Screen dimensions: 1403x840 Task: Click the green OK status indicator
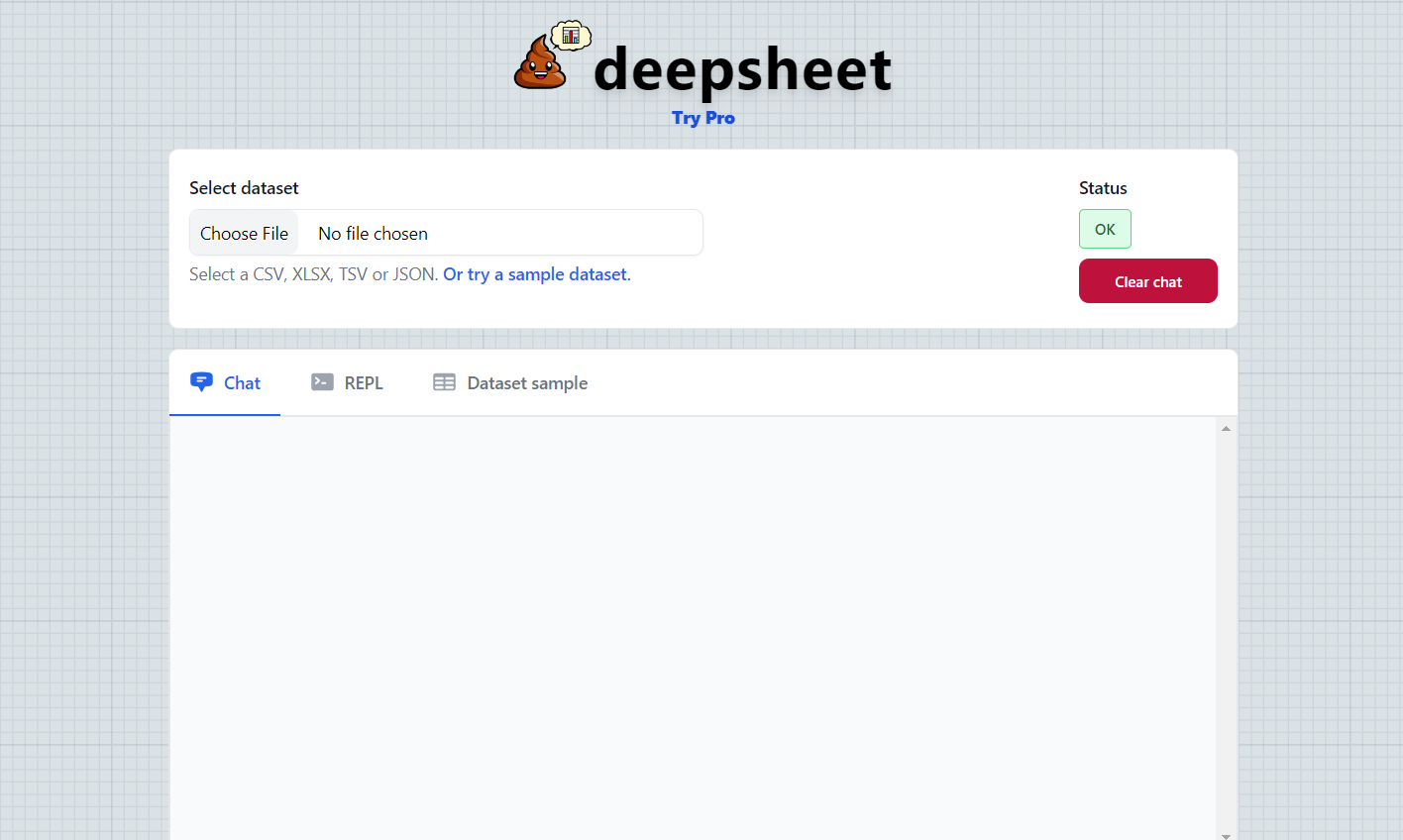click(x=1105, y=229)
